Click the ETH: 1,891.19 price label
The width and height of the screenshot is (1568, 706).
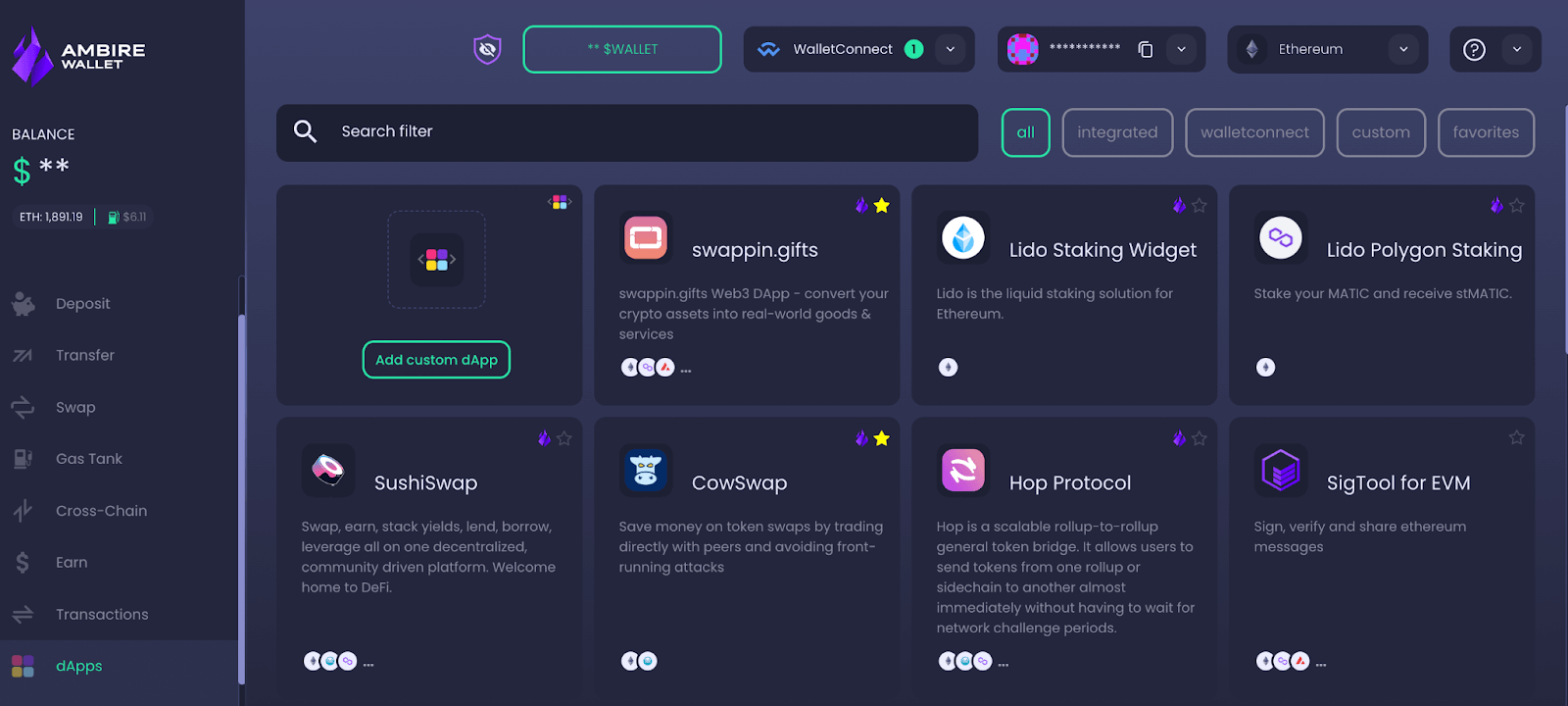coord(51,217)
